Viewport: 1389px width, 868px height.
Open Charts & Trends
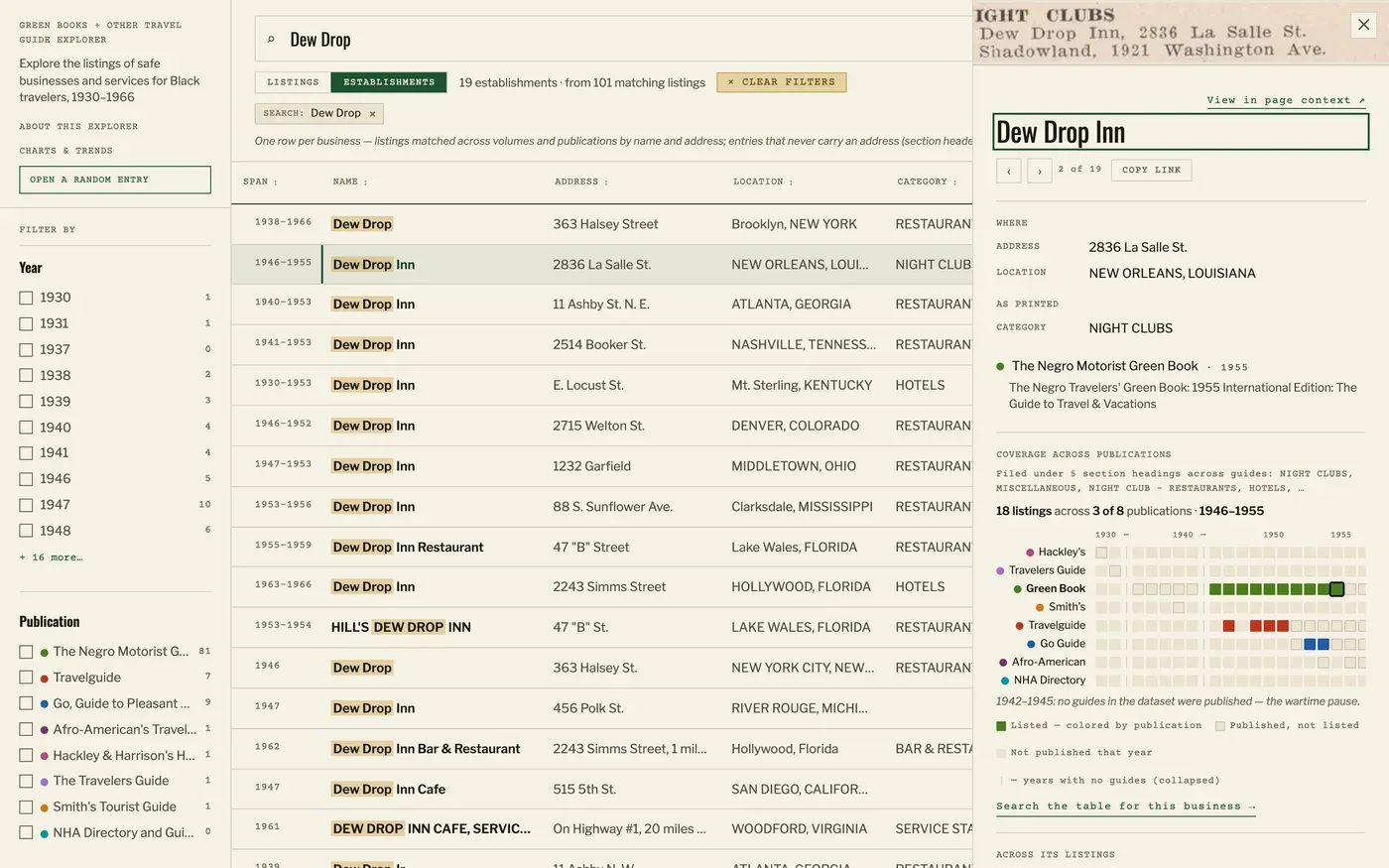click(65, 151)
